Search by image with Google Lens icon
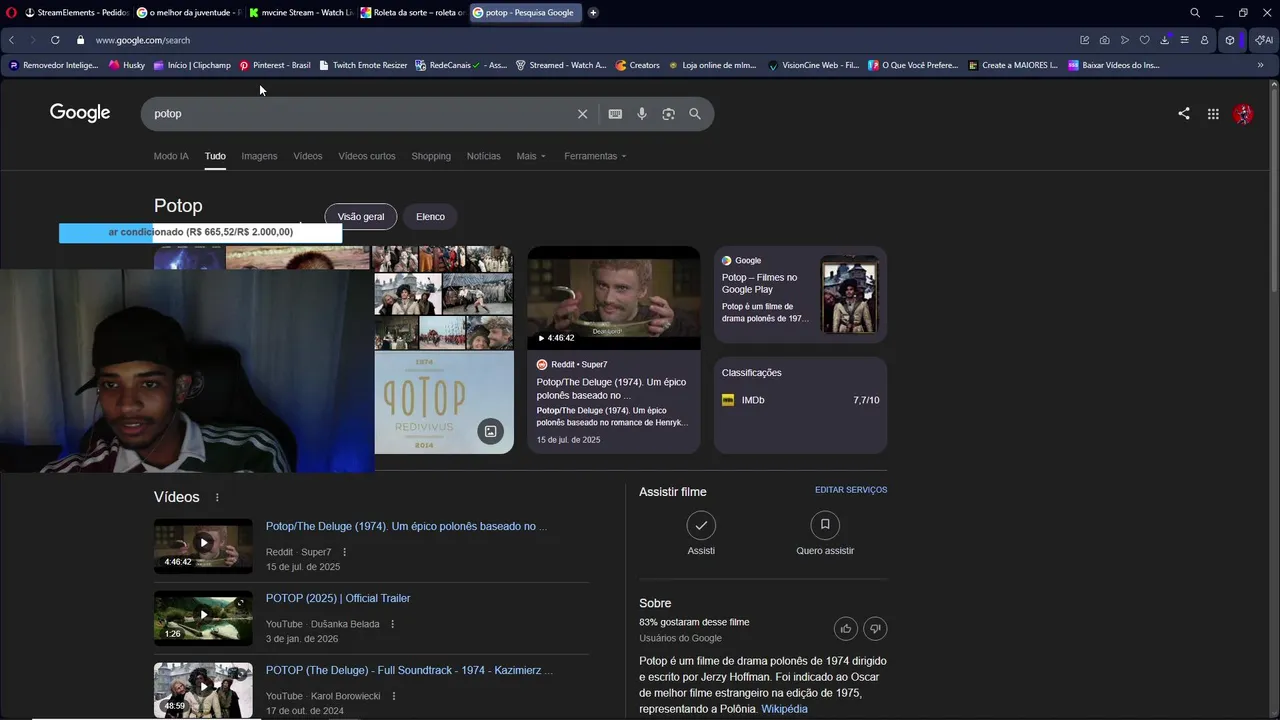Viewport: 1280px width, 720px height. (668, 114)
